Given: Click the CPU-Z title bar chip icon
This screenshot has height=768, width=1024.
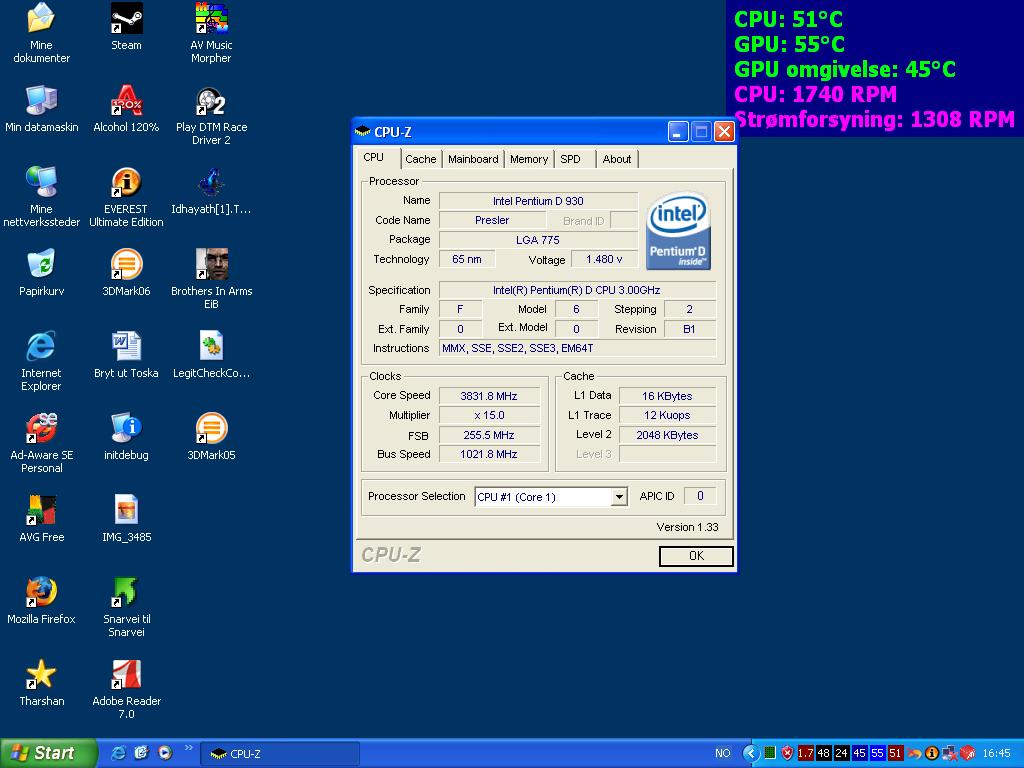Looking at the screenshot, I should 363,132.
